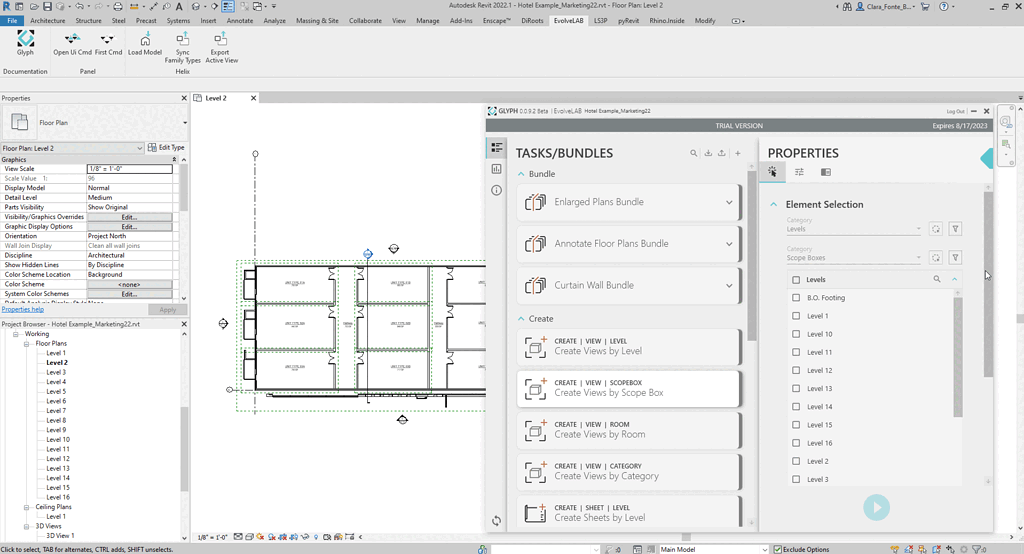Check Level 1 in Levels list
Image resolution: width=1024 pixels, height=554 pixels.
coord(795,316)
